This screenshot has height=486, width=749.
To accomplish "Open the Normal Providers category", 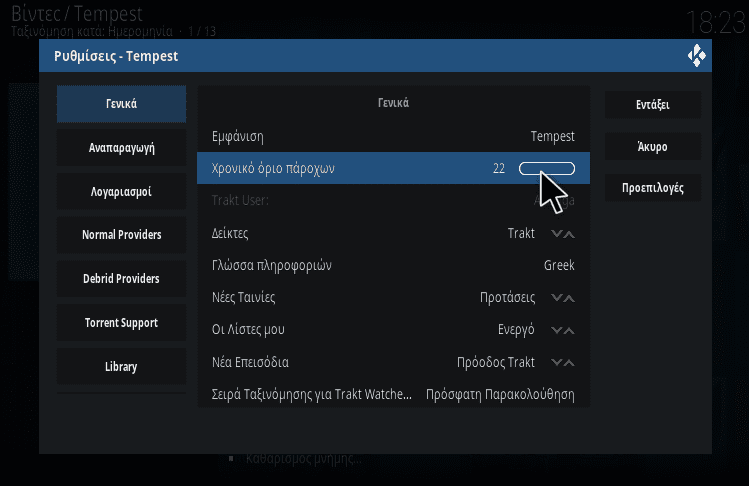I will tap(121, 235).
